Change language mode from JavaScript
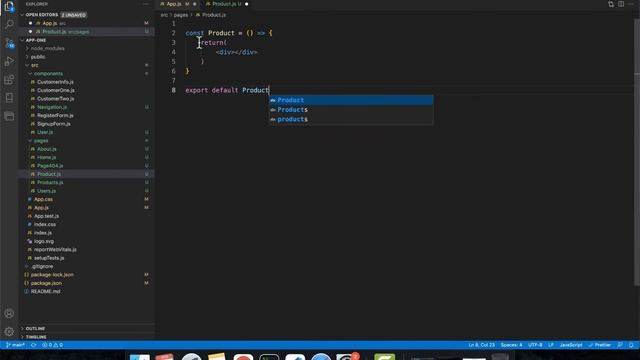The width and height of the screenshot is (640, 360). click(571, 345)
